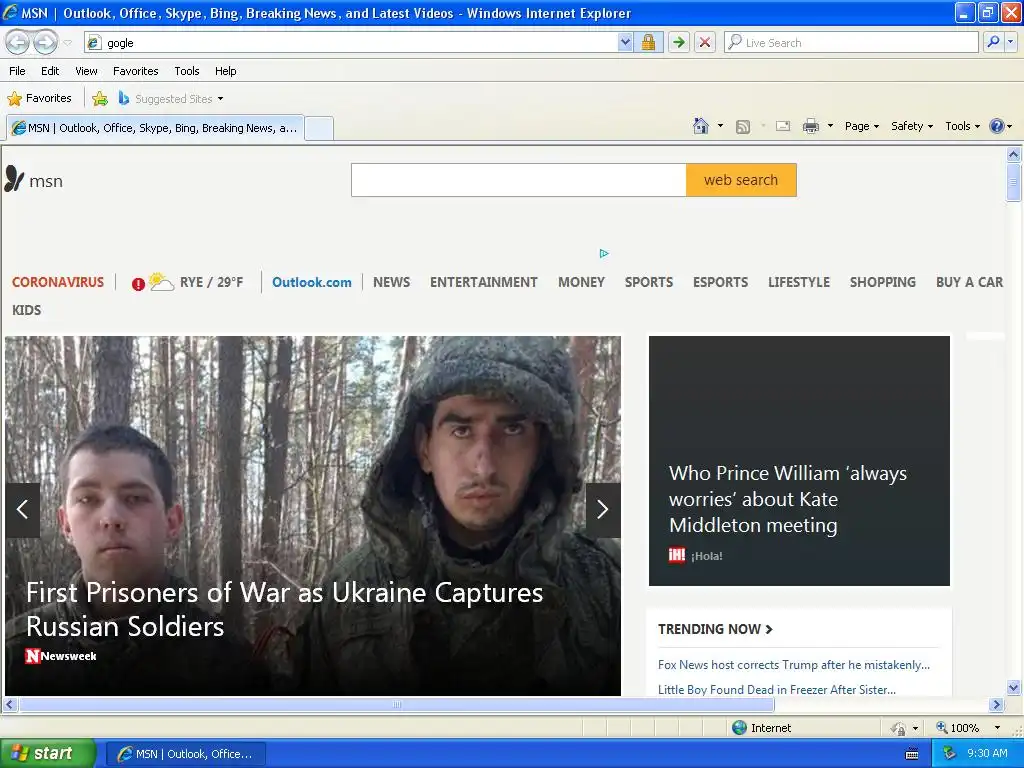1024x768 pixels.
Task: Click the partly cloudy weather icon
Action: [x=161, y=281]
